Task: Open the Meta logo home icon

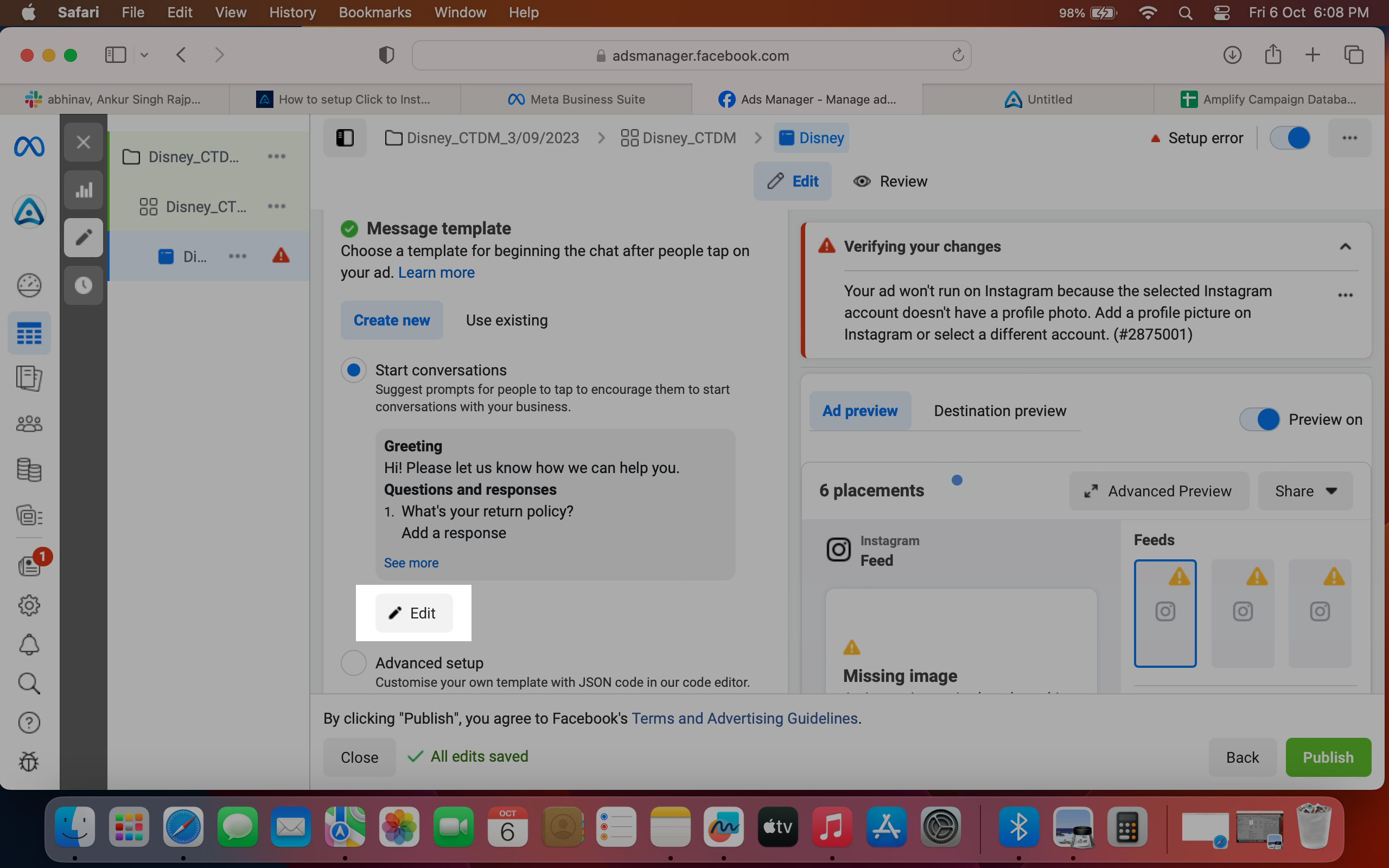Action: [x=29, y=147]
